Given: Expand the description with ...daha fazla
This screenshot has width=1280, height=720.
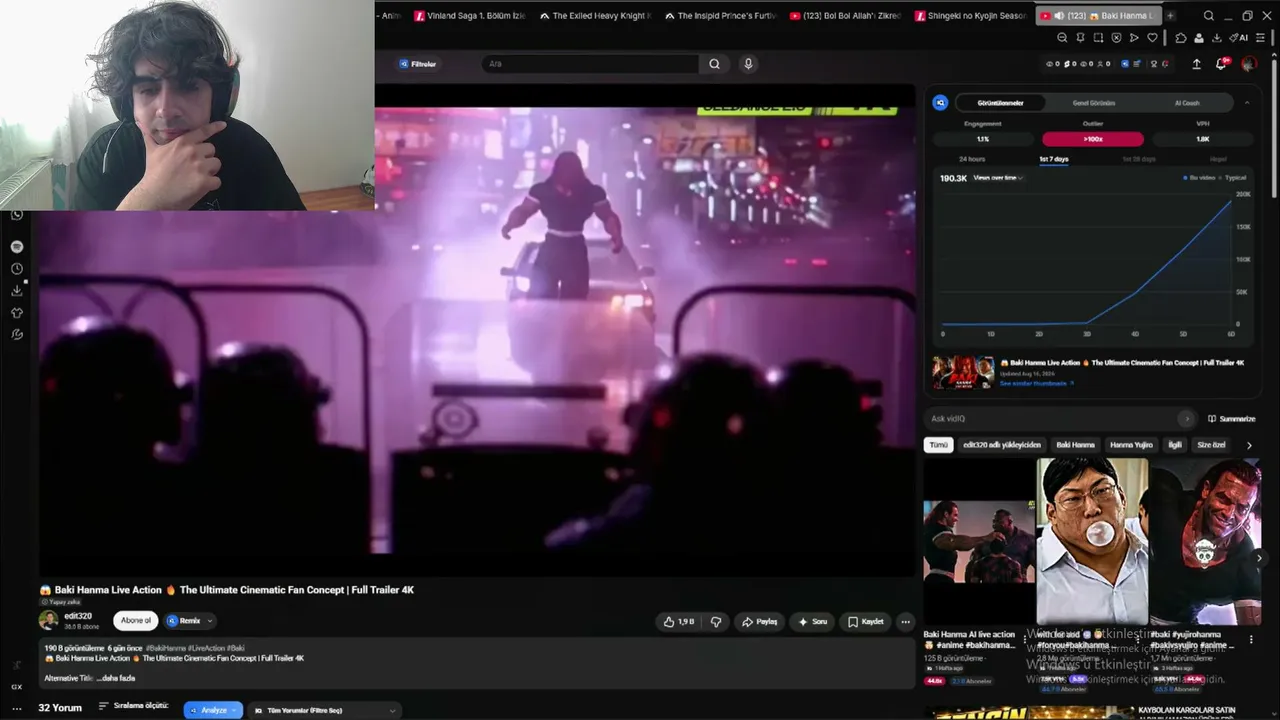Looking at the screenshot, I should [115, 678].
